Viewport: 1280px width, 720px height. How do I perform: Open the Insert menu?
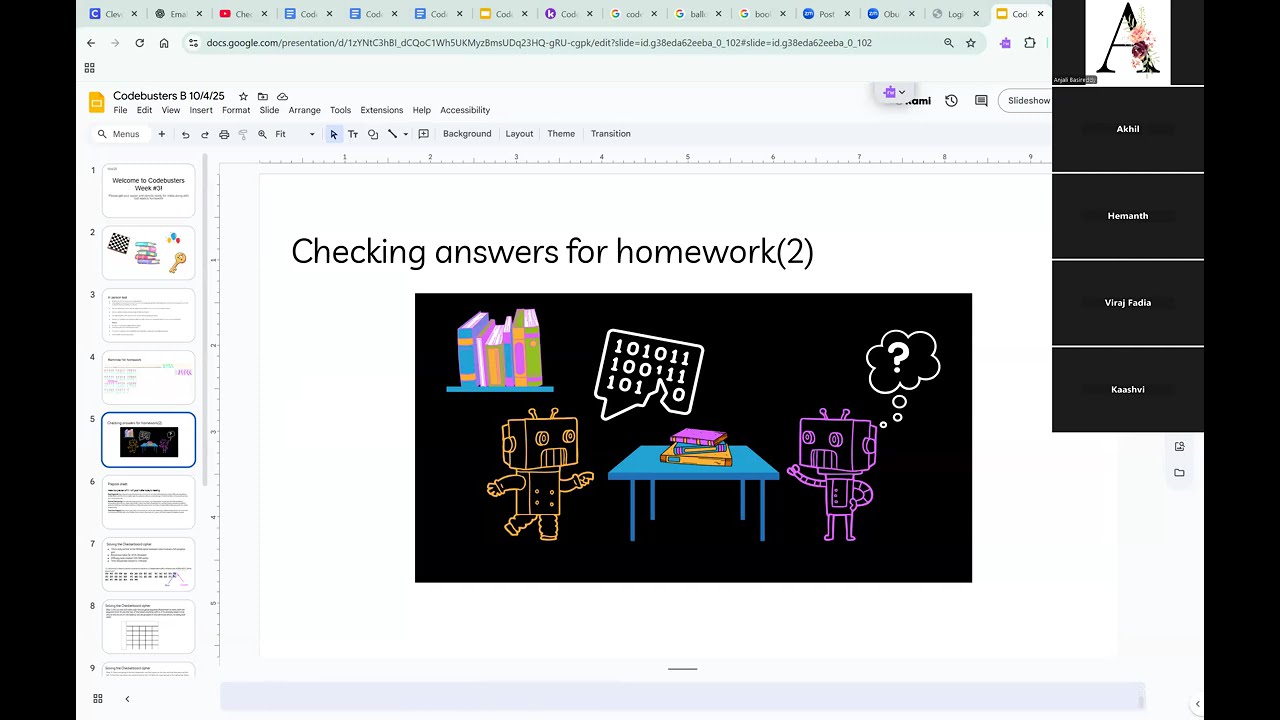click(x=201, y=110)
